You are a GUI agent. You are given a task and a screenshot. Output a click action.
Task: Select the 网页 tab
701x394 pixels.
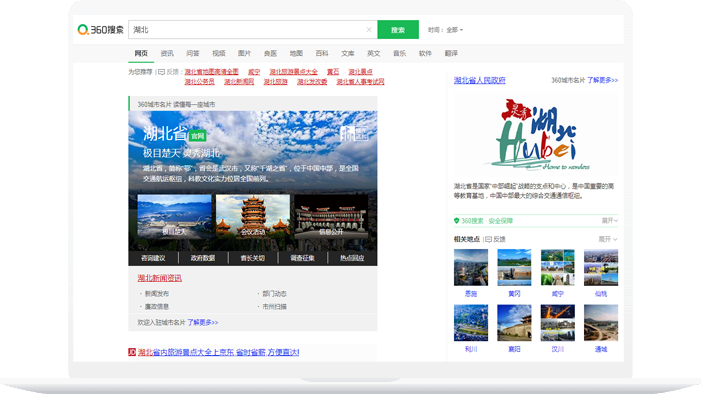(141, 53)
